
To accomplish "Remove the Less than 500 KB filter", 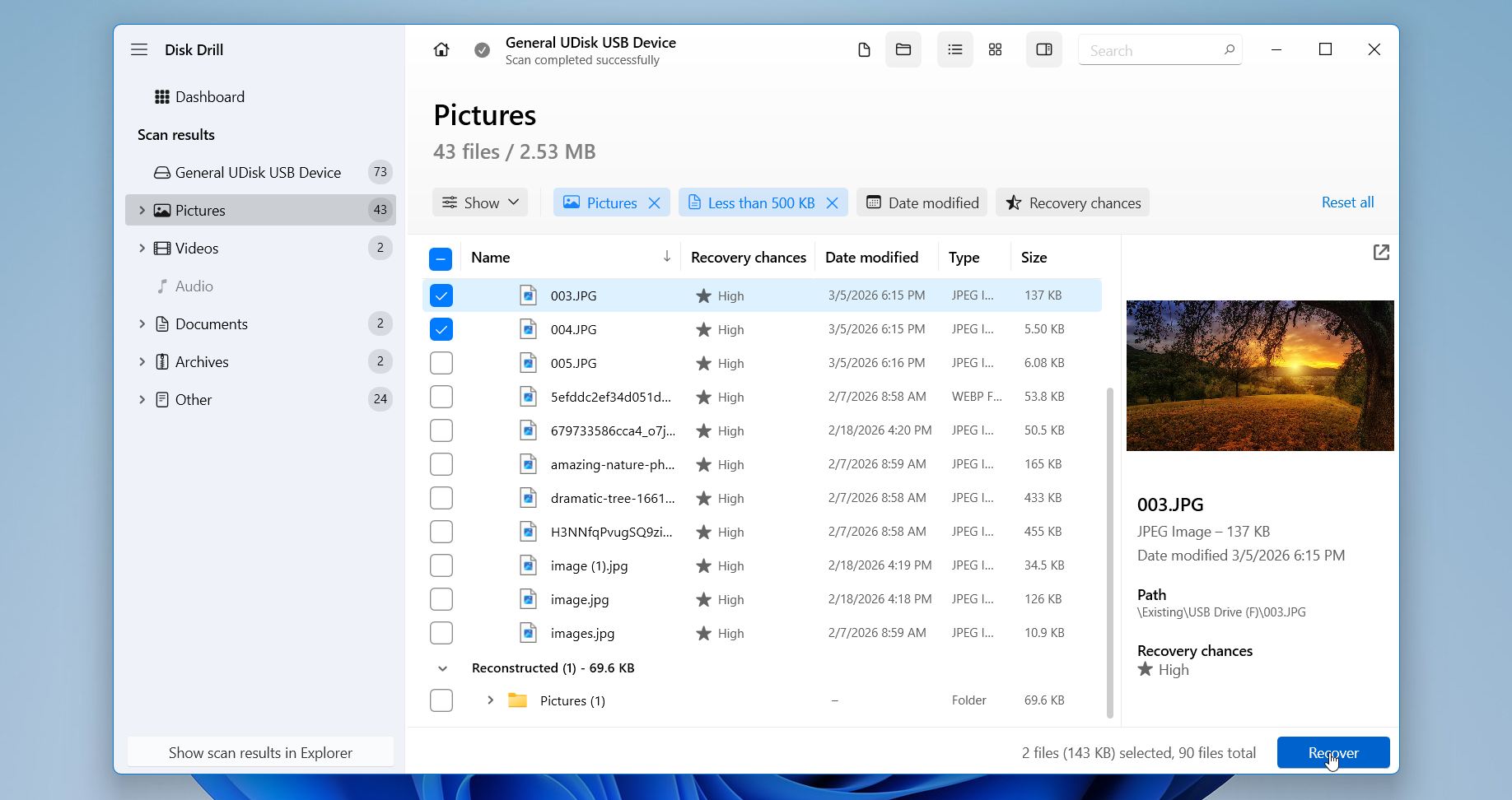I will coord(832,202).
